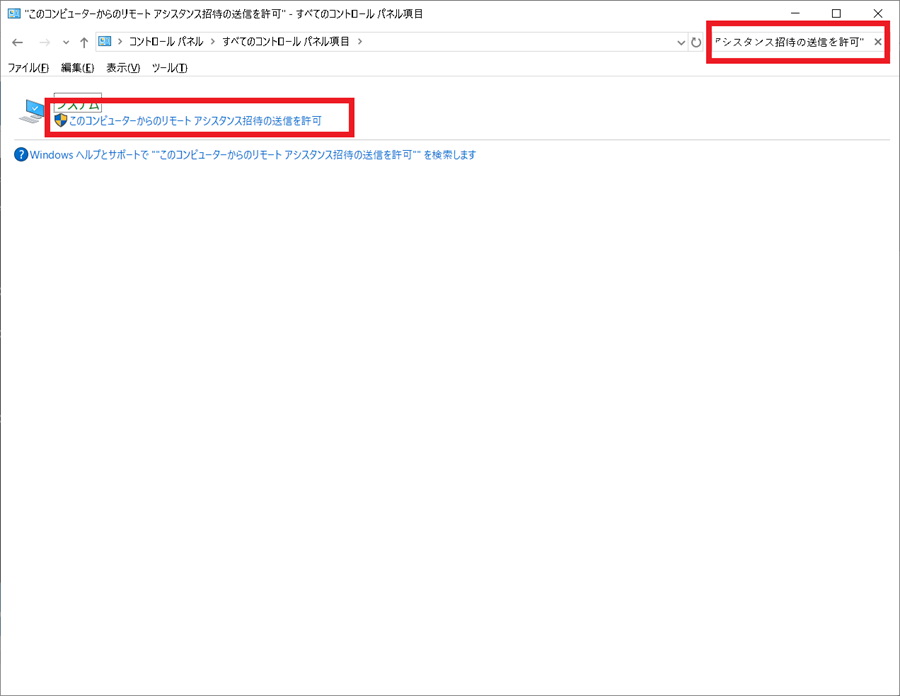The image size is (900, 696).
Task: Click the window title bar Control Panel icon
Action: (x=14, y=13)
